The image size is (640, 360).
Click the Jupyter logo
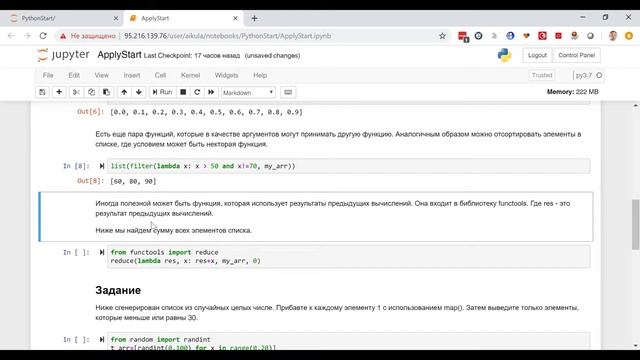(x=63, y=55)
